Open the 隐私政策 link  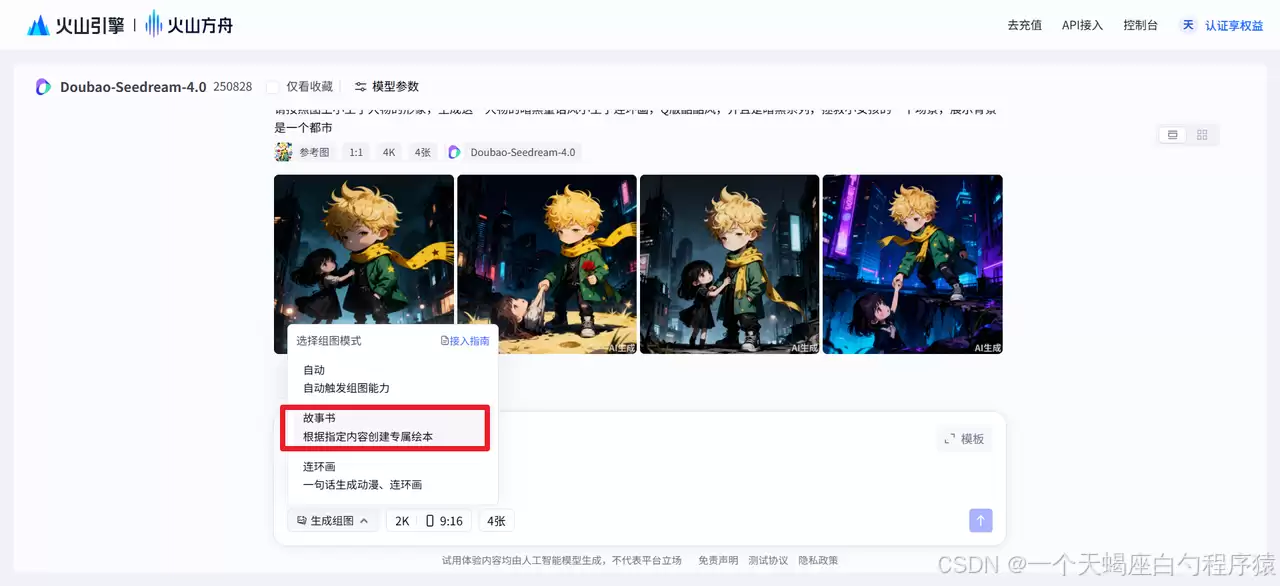click(818, 561)
